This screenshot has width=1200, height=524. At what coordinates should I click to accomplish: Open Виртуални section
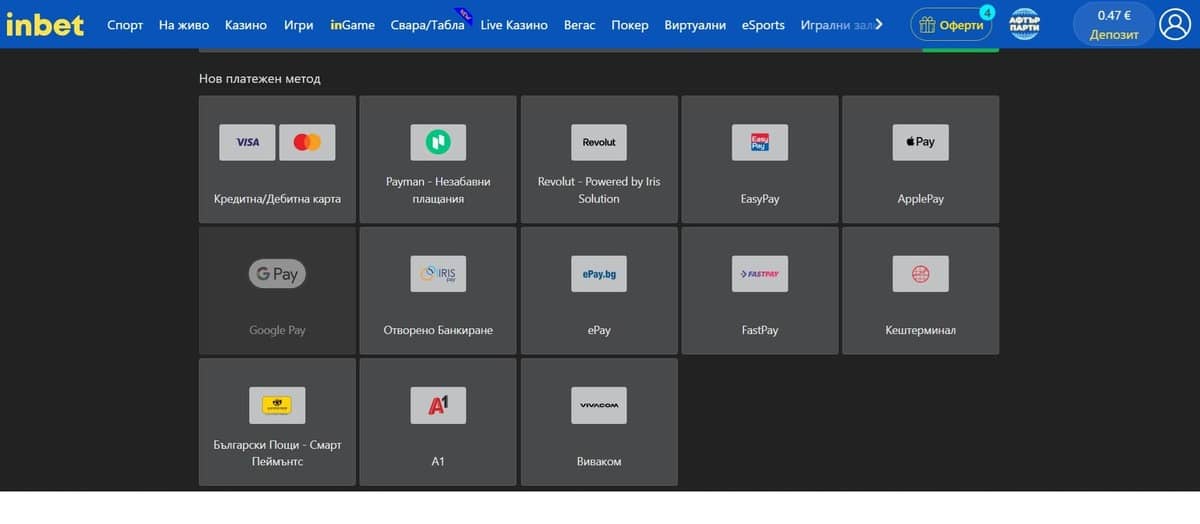695,25
